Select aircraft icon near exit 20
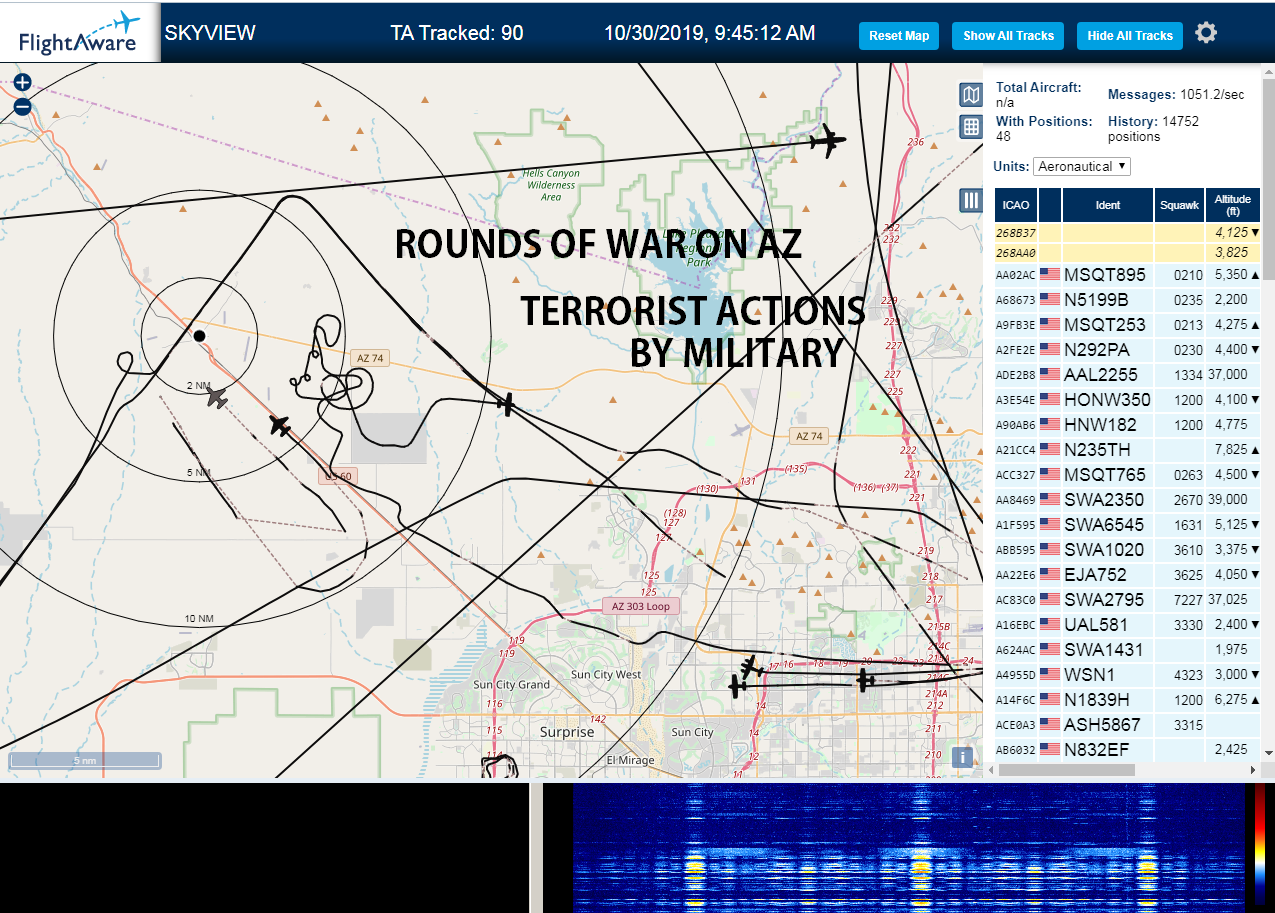 [x=865, y=680]
